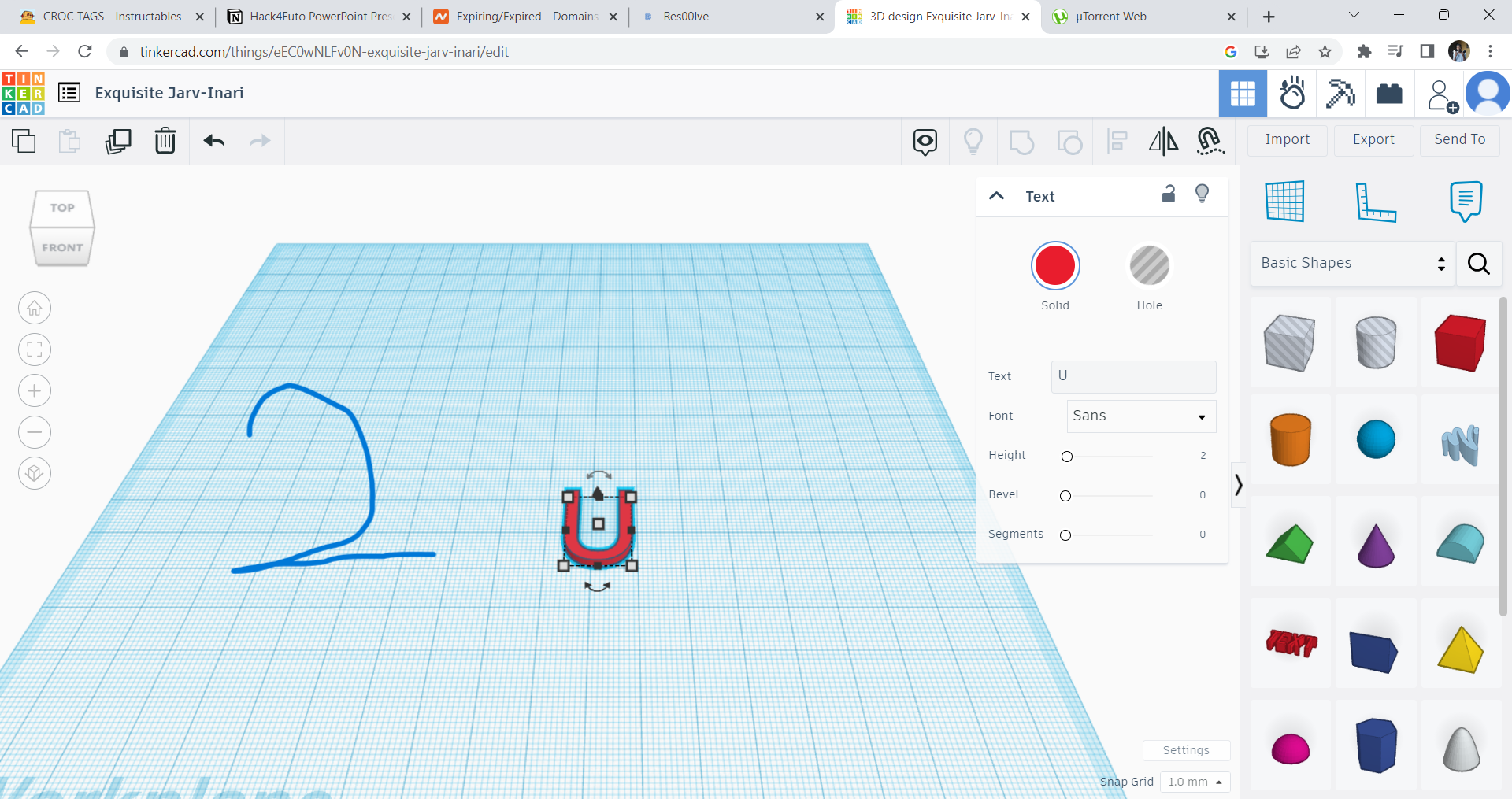This screenshot has width=1512, height=799.
Task: Click the Paste tool icon
Action: tap(70, 141)
